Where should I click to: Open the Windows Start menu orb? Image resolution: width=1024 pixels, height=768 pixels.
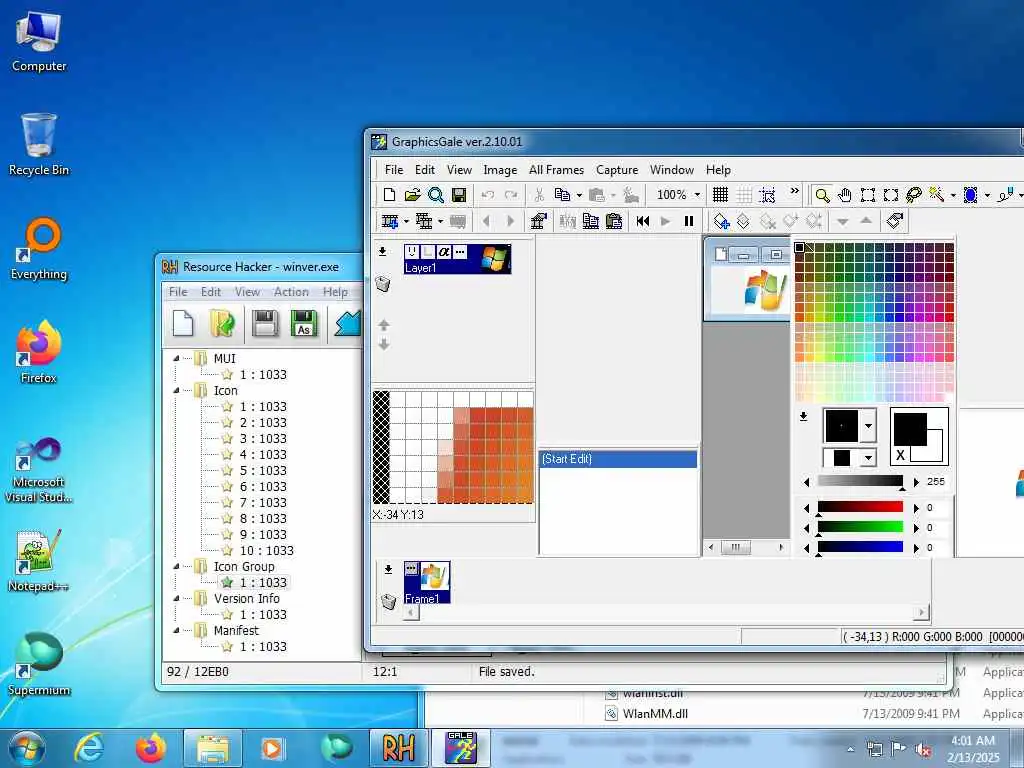point(27,748)
